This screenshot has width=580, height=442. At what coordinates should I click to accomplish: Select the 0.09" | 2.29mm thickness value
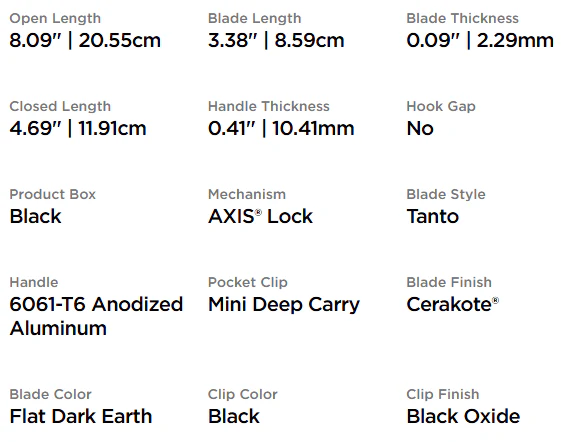coord(480,40)
